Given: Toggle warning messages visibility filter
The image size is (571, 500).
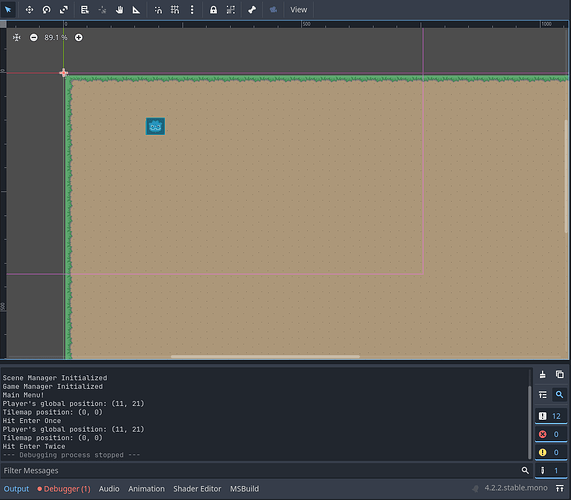Looking at the screenshot, I should tap(551, 452).
